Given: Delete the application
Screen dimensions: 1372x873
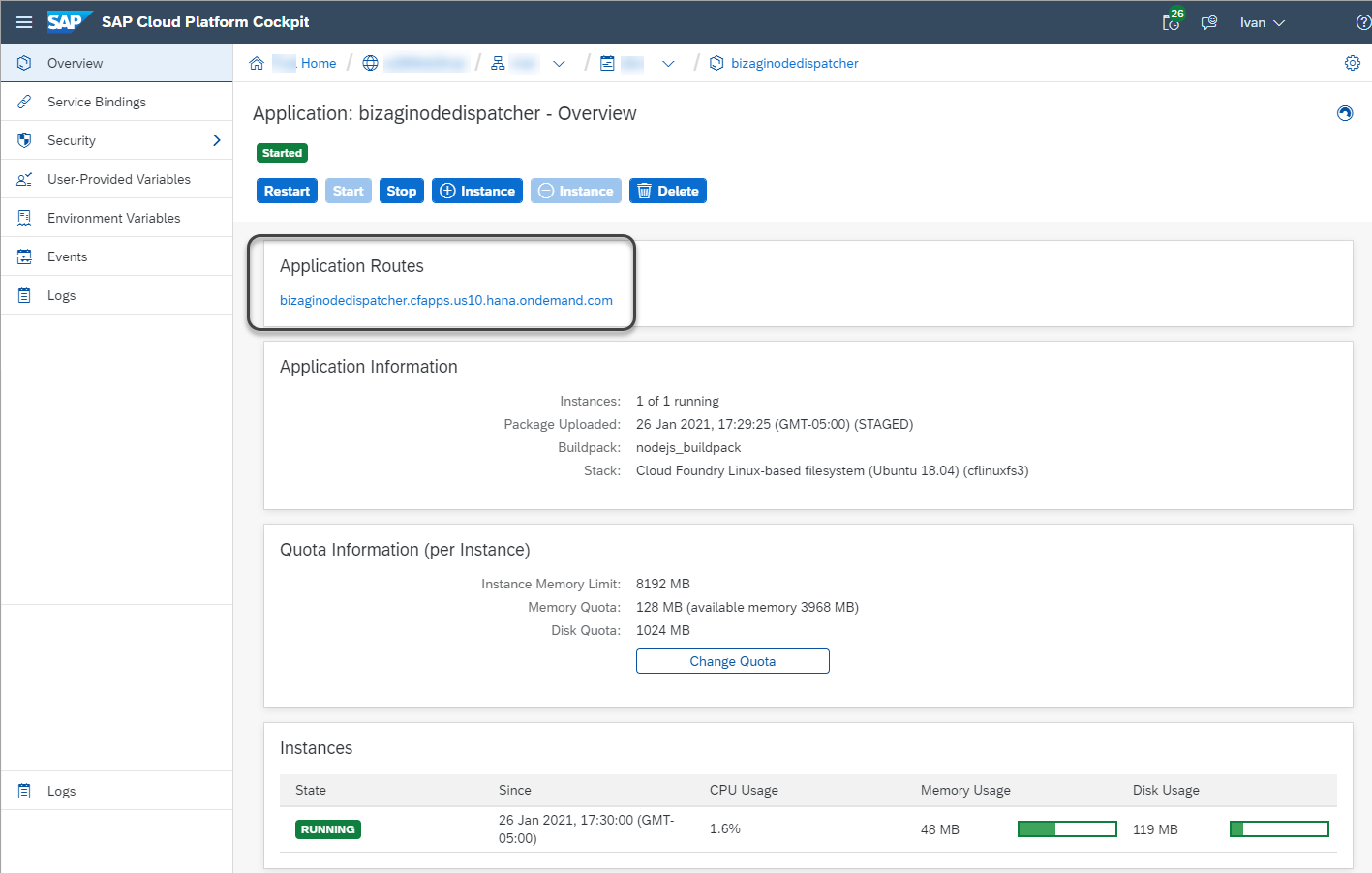Looking at the screenshot, I should click(668, 191).
